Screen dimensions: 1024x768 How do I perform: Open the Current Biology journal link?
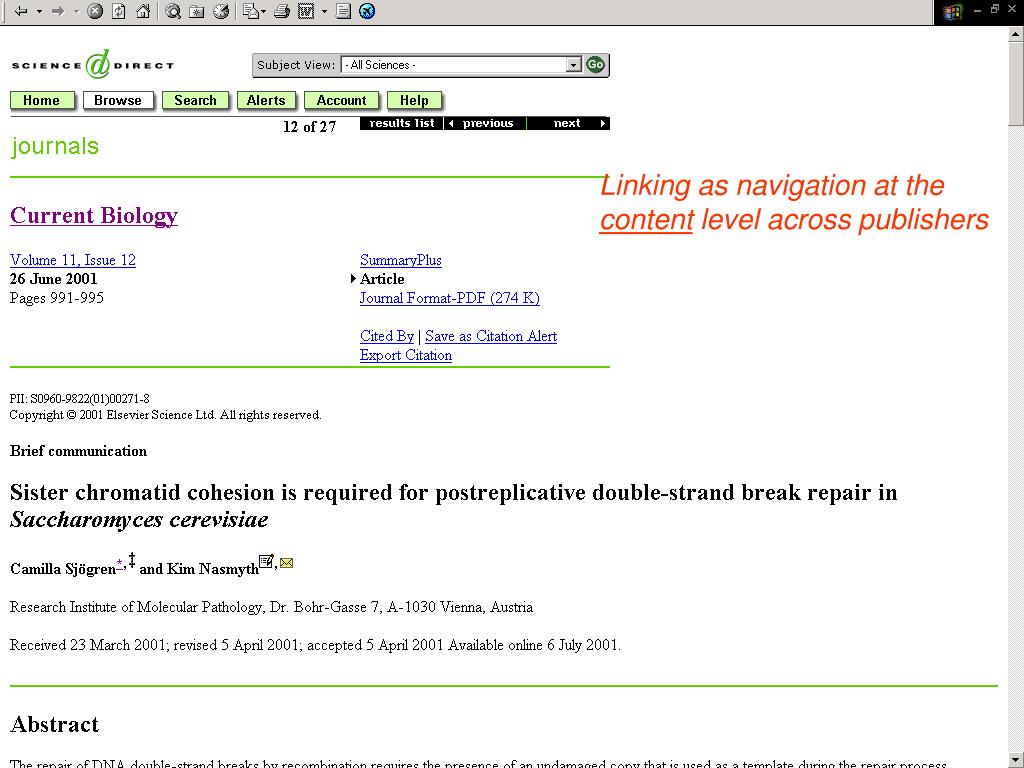94,216
